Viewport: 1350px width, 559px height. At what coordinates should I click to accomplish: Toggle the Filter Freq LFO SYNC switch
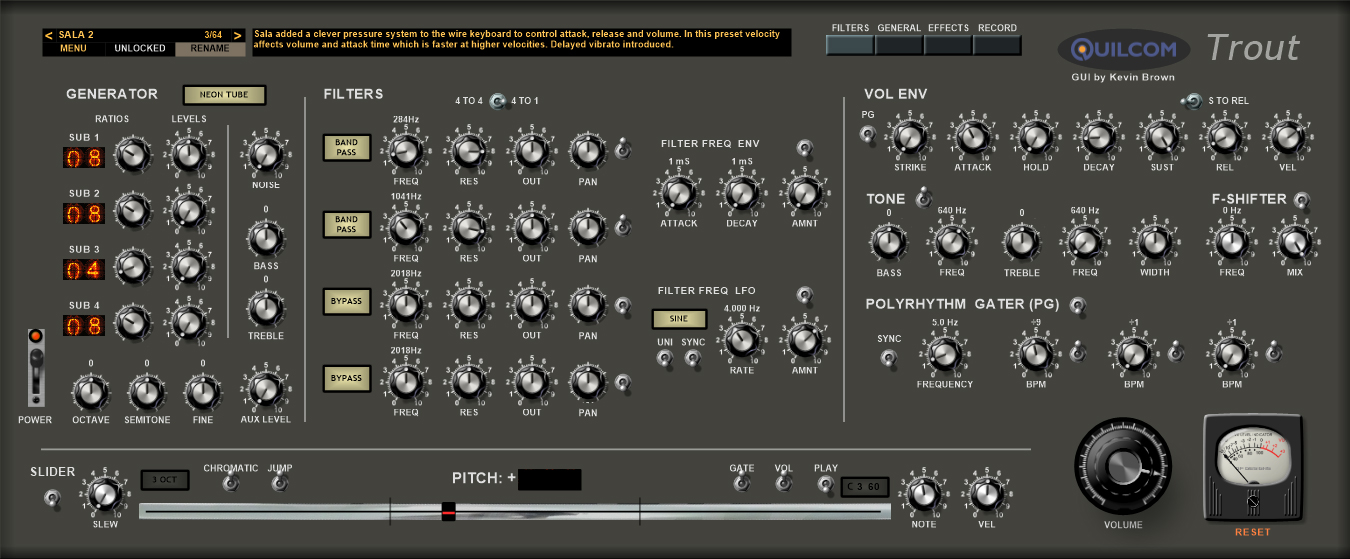point(692,360)
